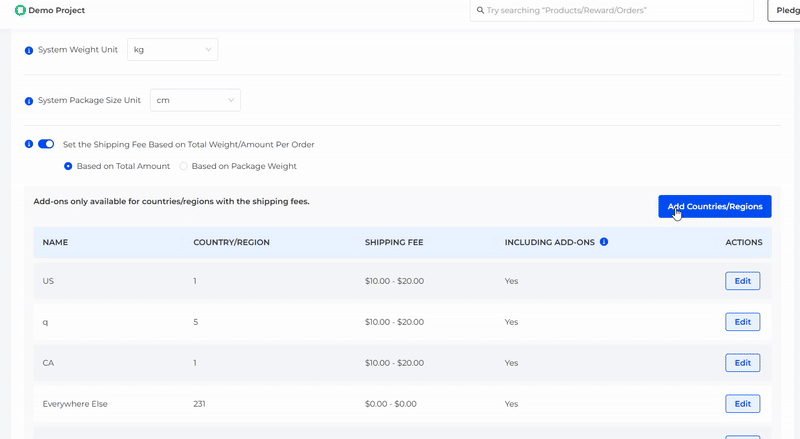Edit the q shipping row
The width and height of the screenshot is (800, 439).
pyautogui.click(x=742, y=322)
